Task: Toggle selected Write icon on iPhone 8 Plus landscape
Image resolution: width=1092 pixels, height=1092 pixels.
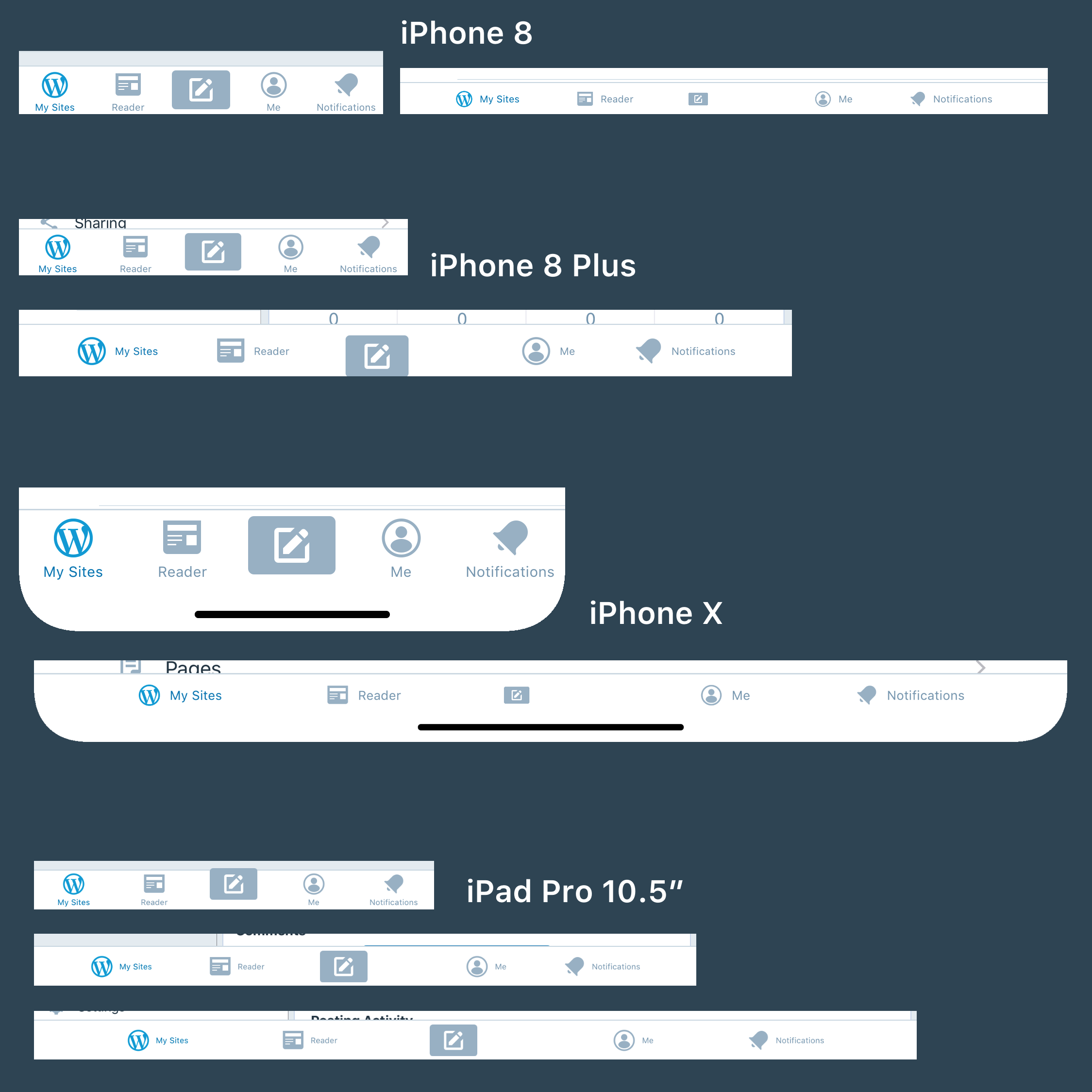Action: [378, 350]
